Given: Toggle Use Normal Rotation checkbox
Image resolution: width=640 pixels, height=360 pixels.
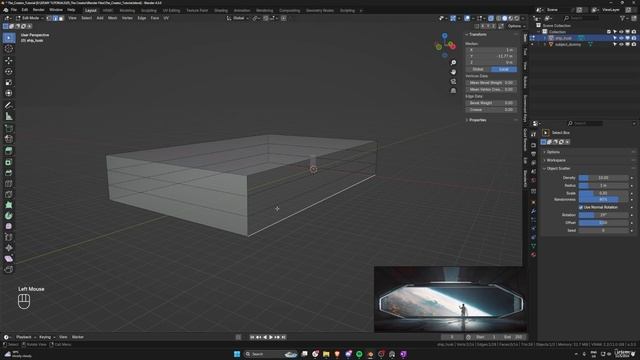Looking at the screenshot, I should point(581,207).
